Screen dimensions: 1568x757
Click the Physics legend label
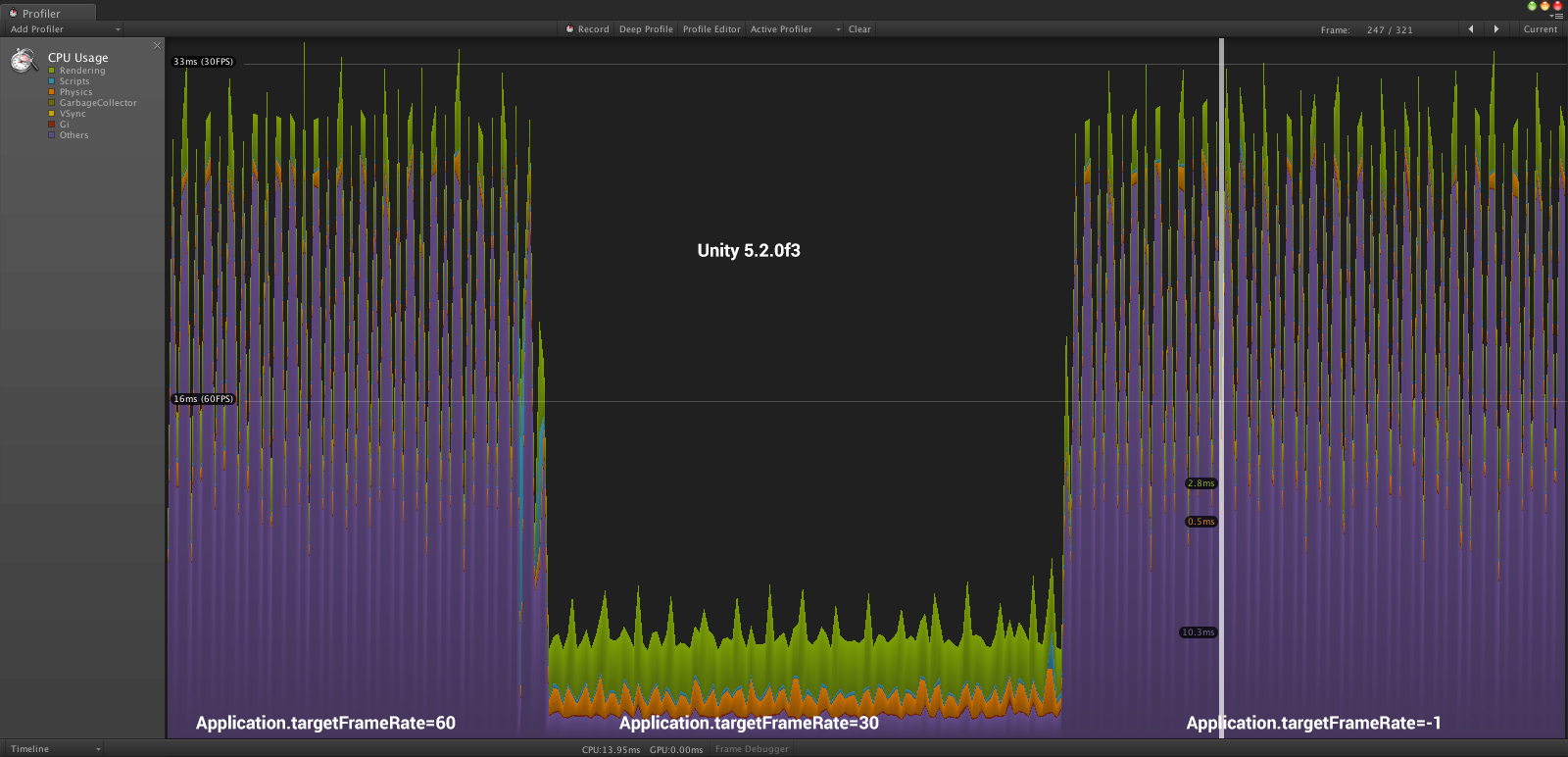[x=76, y=92]
